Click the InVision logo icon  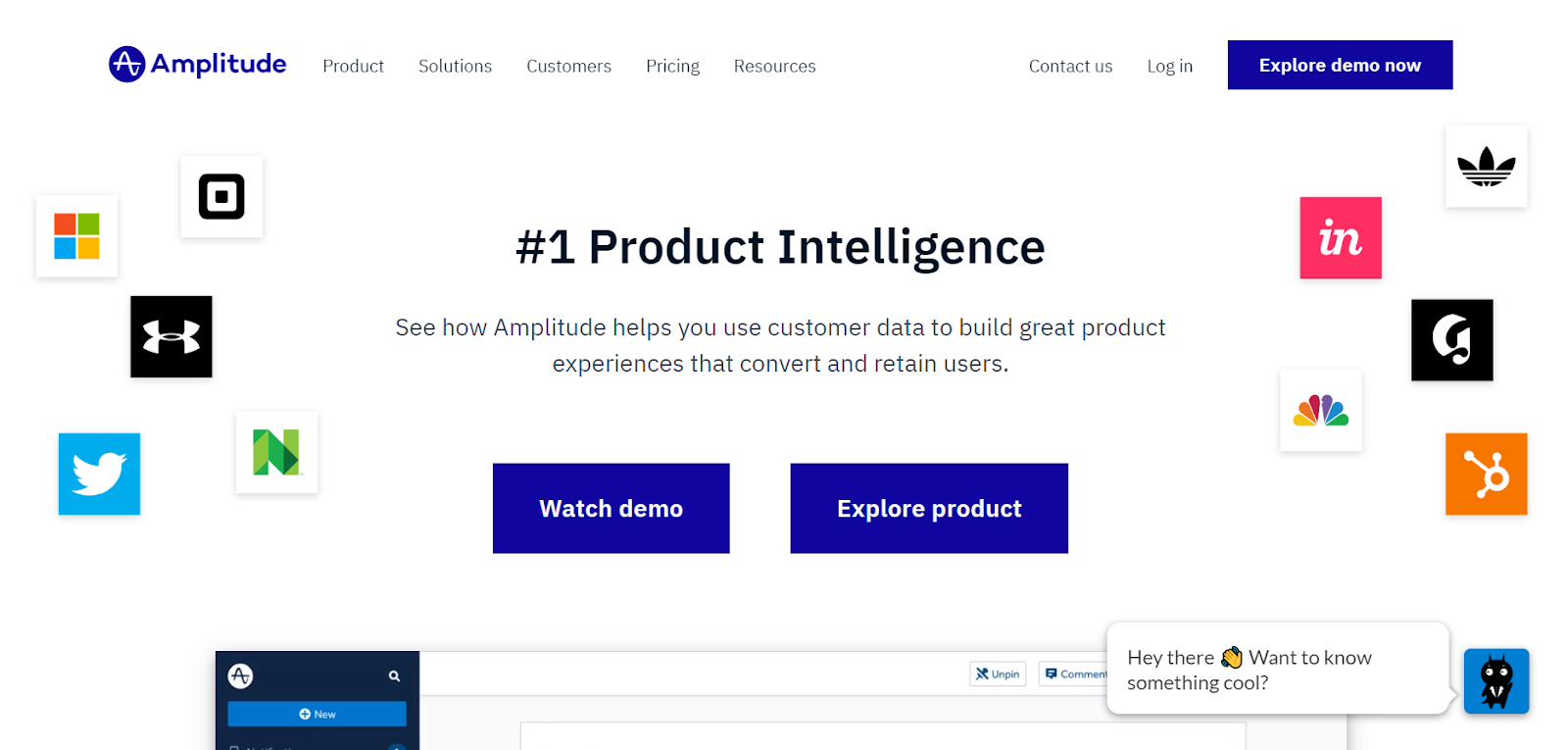pos(1340,237)
